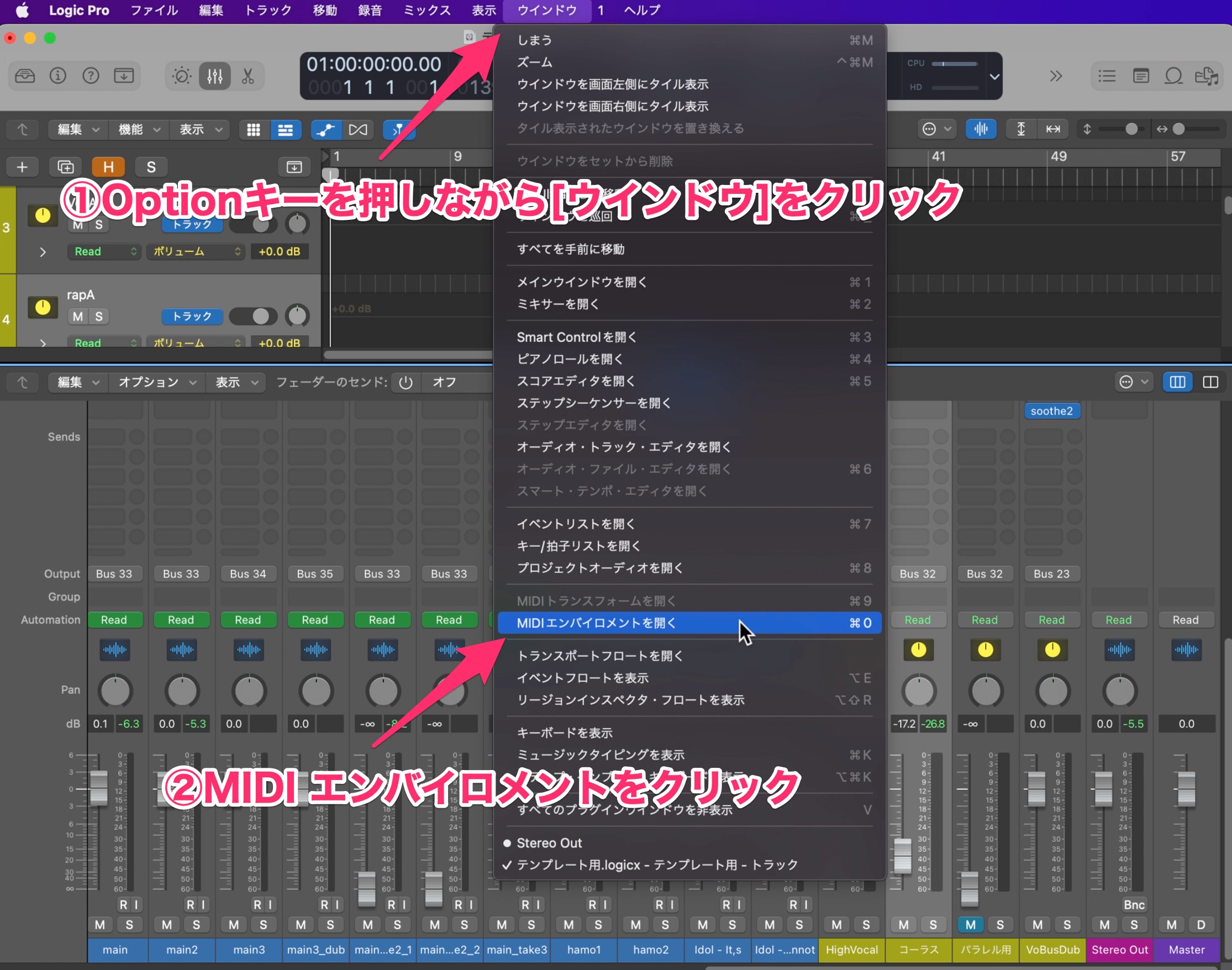Click the add track plus button
This screenshot has height=970, width=1232.
coord(22,167)
